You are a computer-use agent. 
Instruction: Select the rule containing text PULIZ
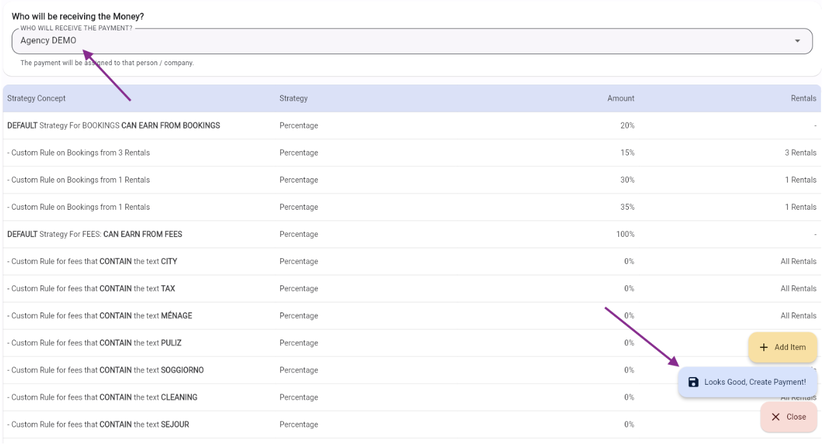coord(412,343)
